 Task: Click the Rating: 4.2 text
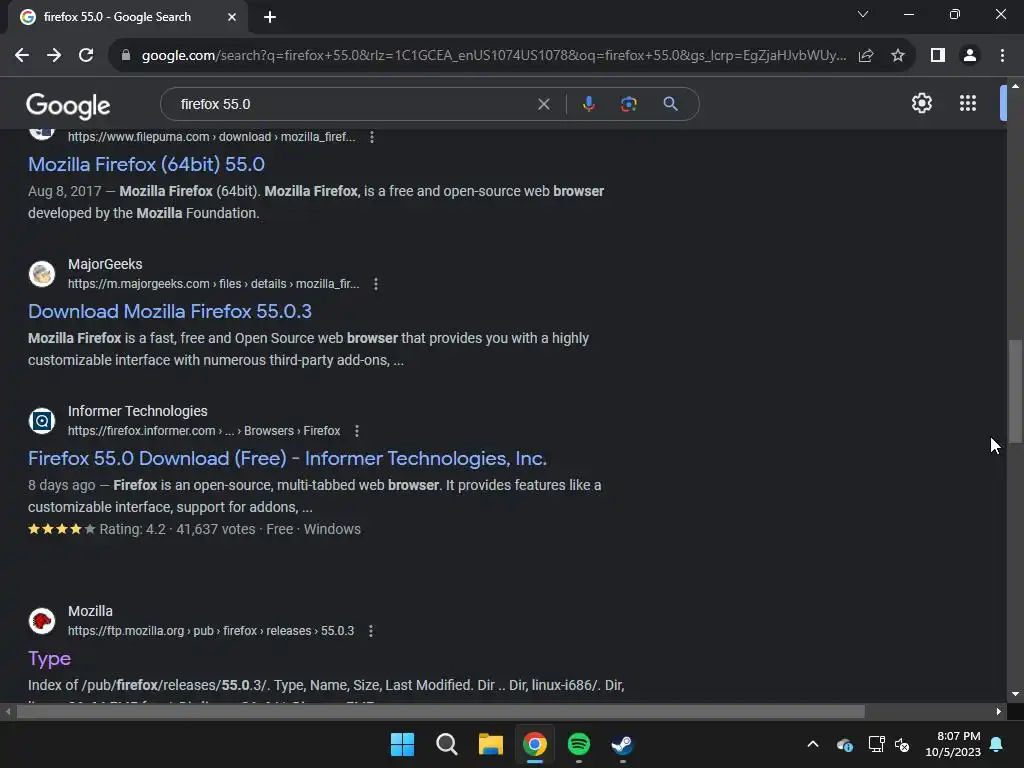pyautogui.click(x=133, y=529)
